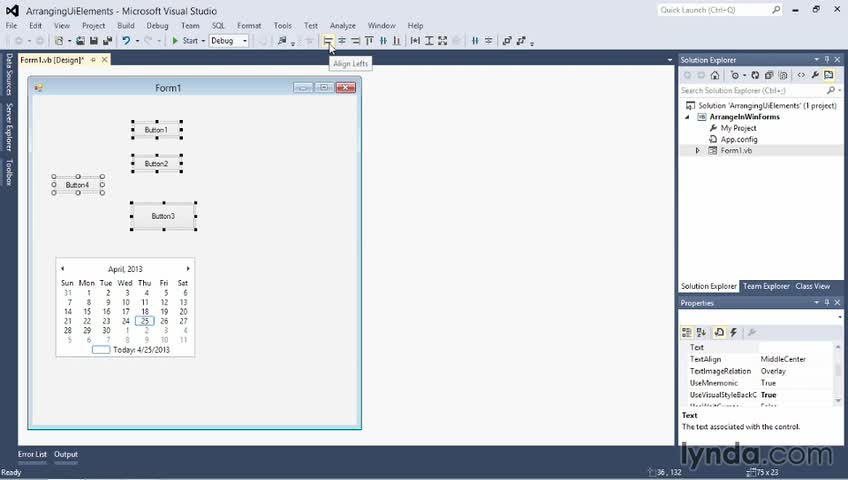The image size is (848, 480).
Task: Click the View Code angle-brackets icon
Action: click(801, 75)
